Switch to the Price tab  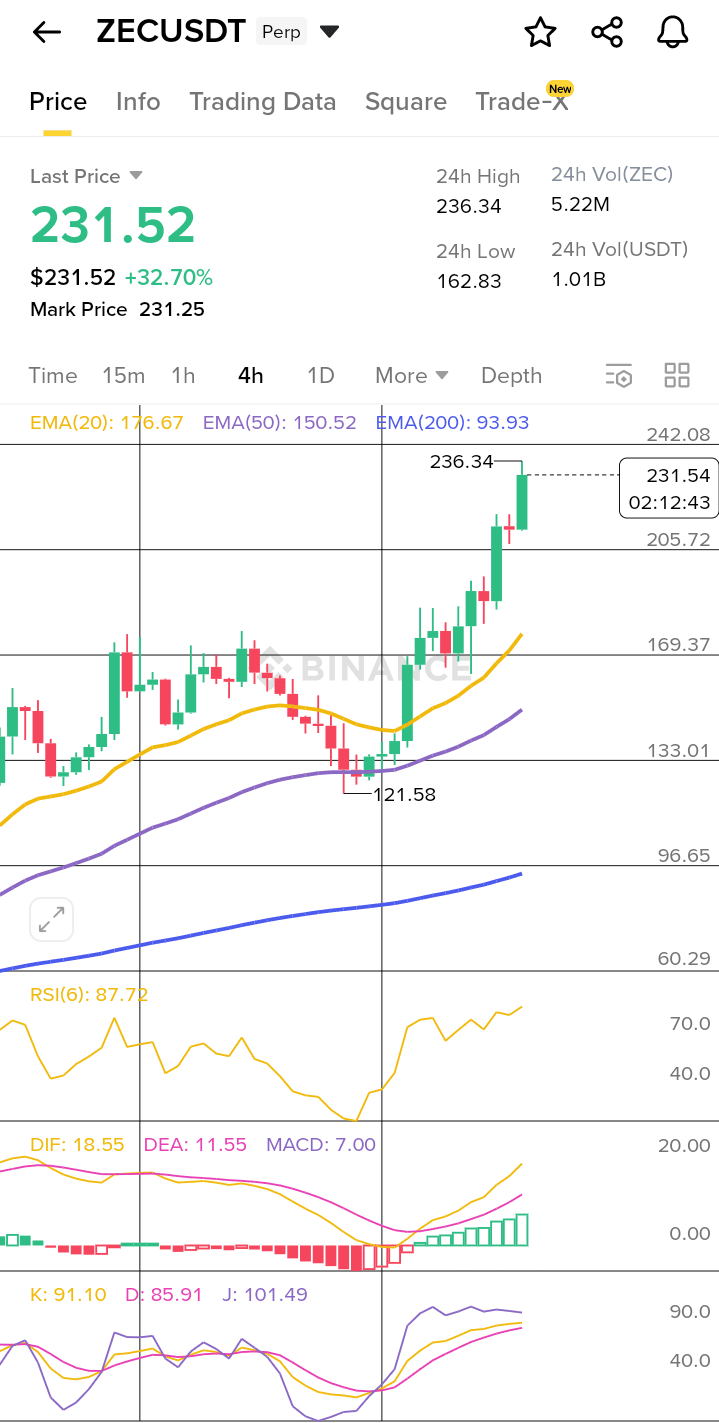58,102
